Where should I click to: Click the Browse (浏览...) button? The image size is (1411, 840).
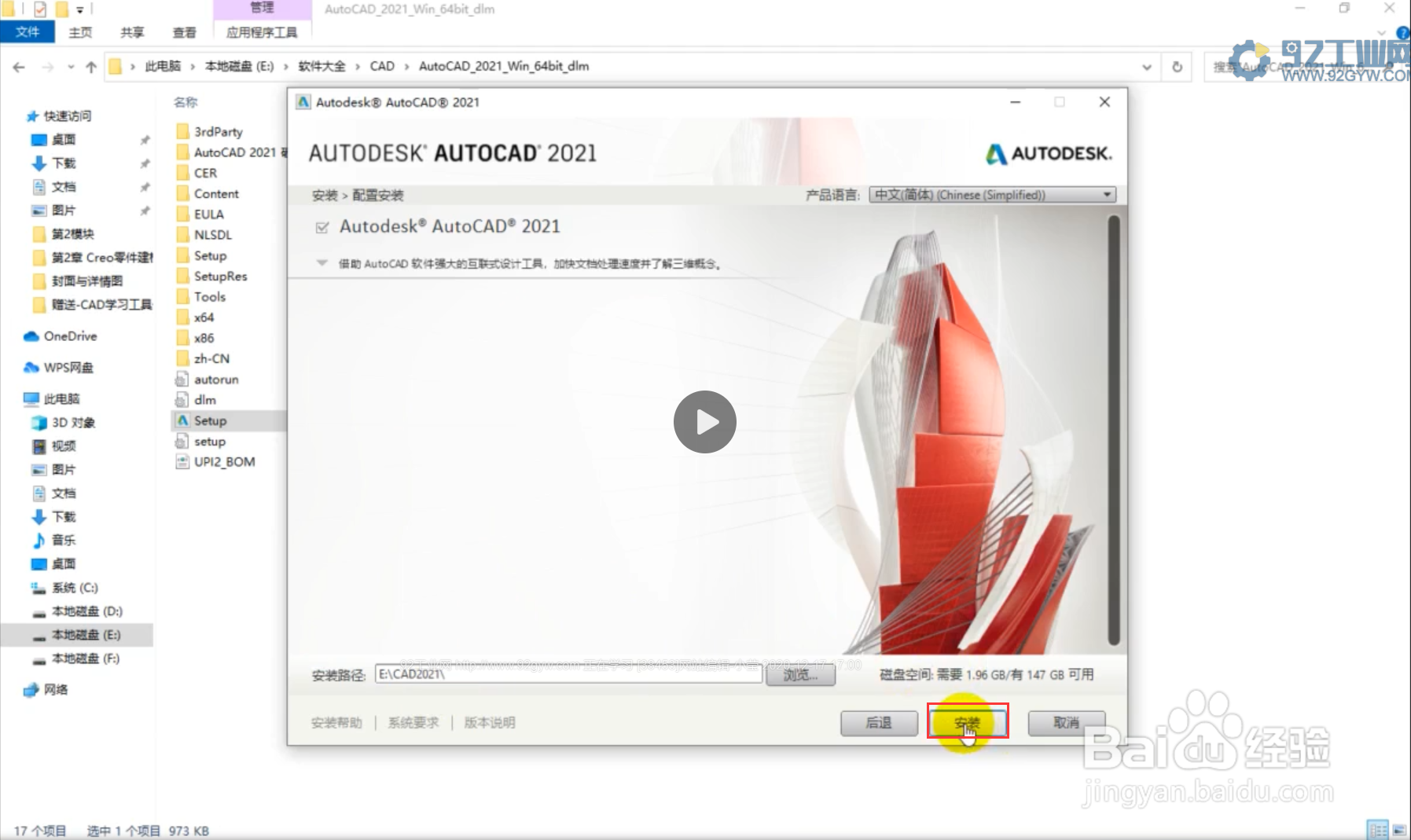(x=800, y=674)
